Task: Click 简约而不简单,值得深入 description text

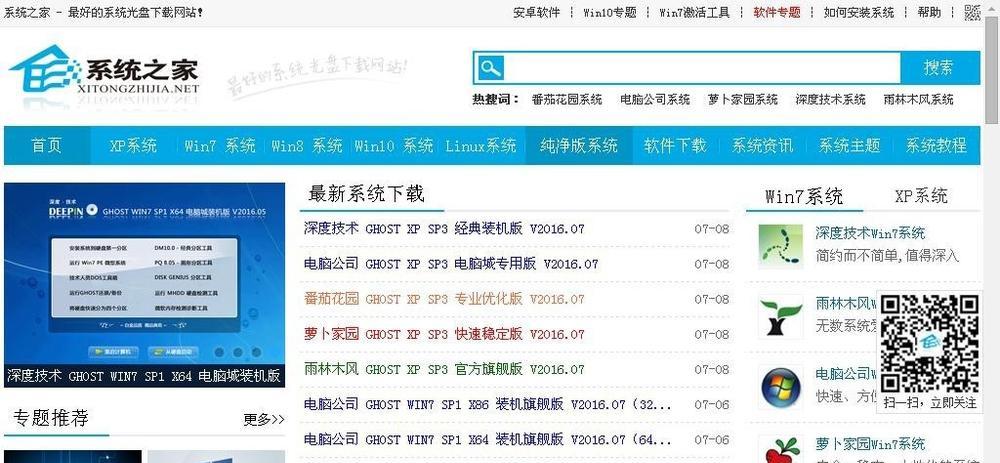Action: tap(887, 256)
